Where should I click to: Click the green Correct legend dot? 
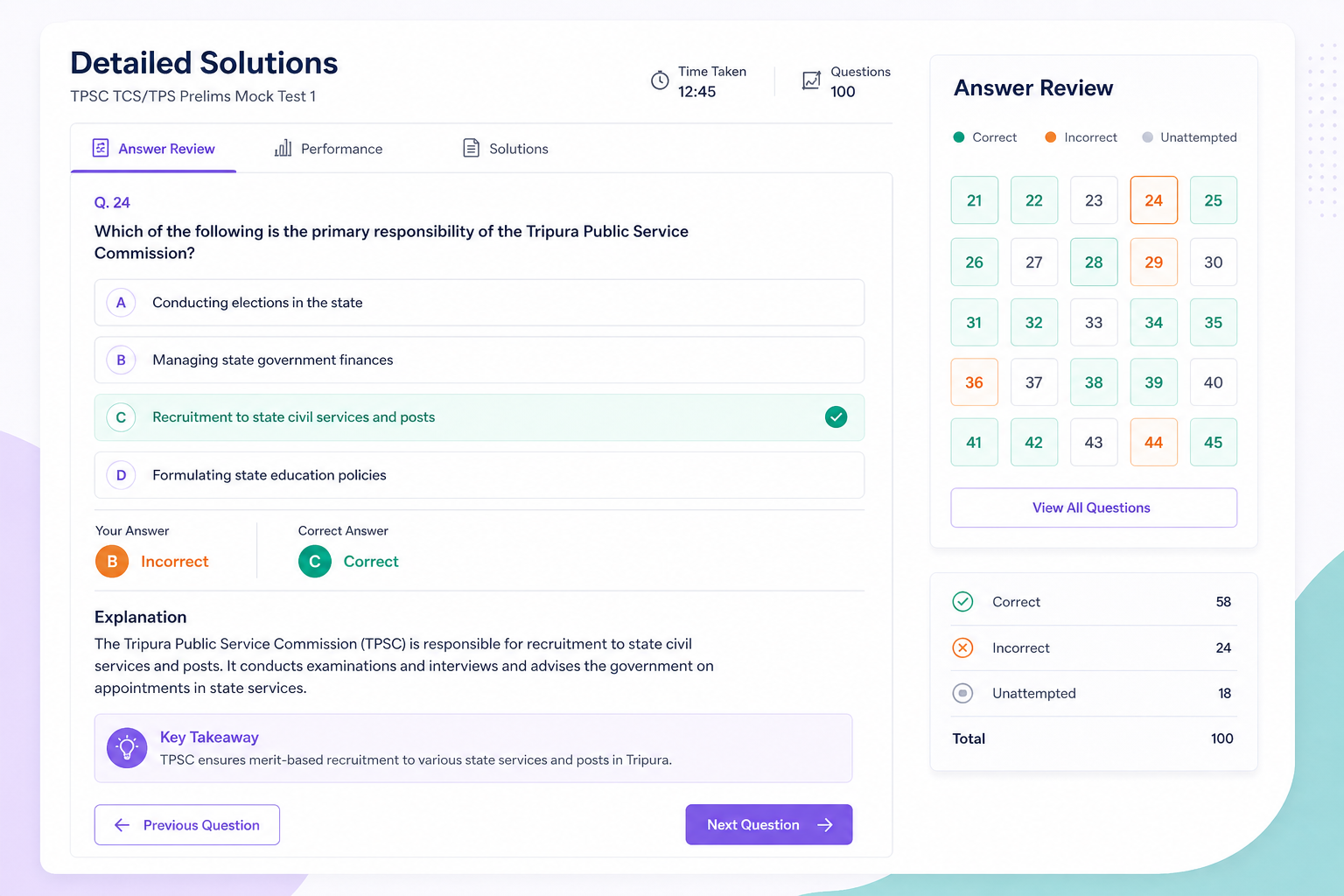tap(959, 137)
